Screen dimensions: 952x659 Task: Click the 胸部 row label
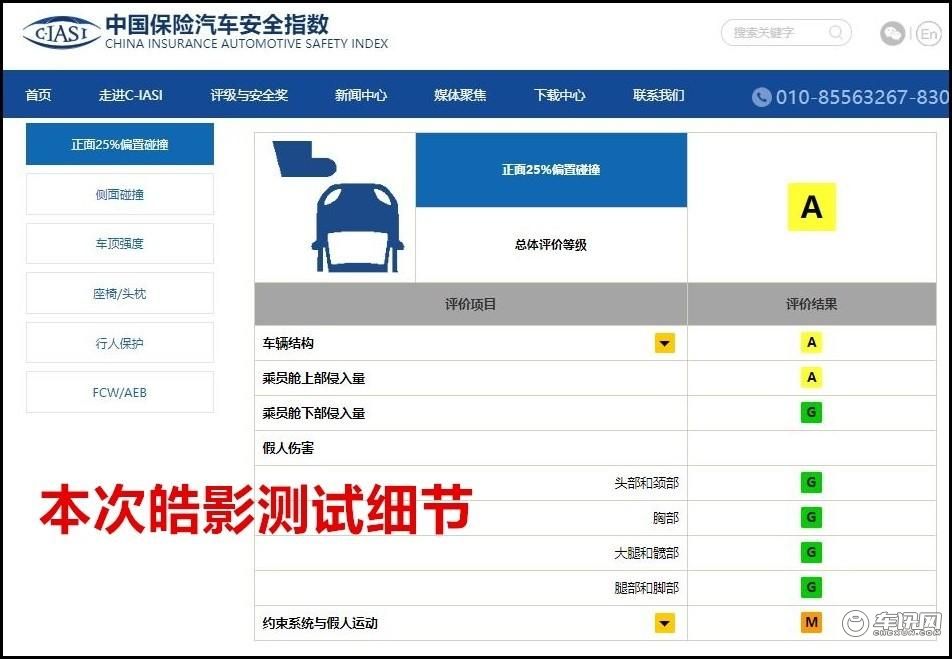(x=666, y=518)
